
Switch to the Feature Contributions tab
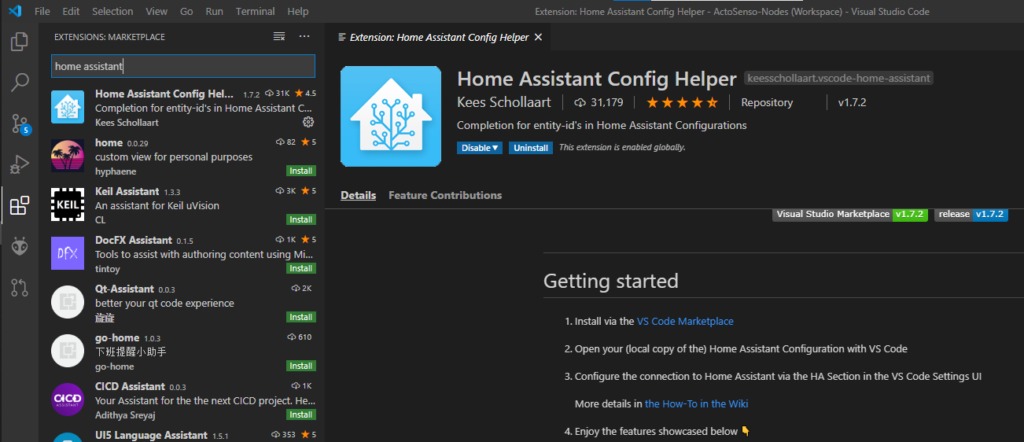tap(445, 195)
